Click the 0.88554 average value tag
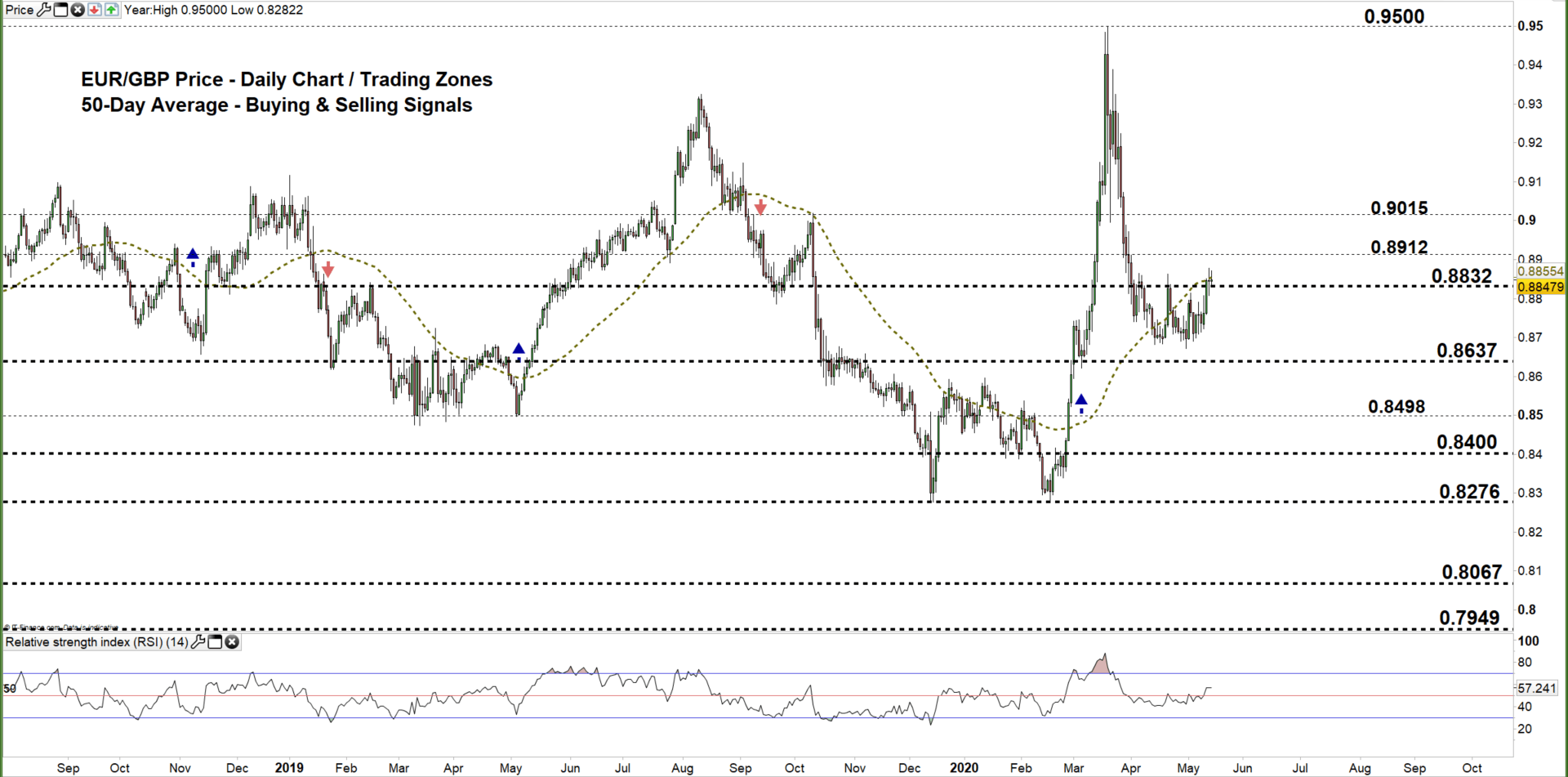 (x=1540, y=271)
